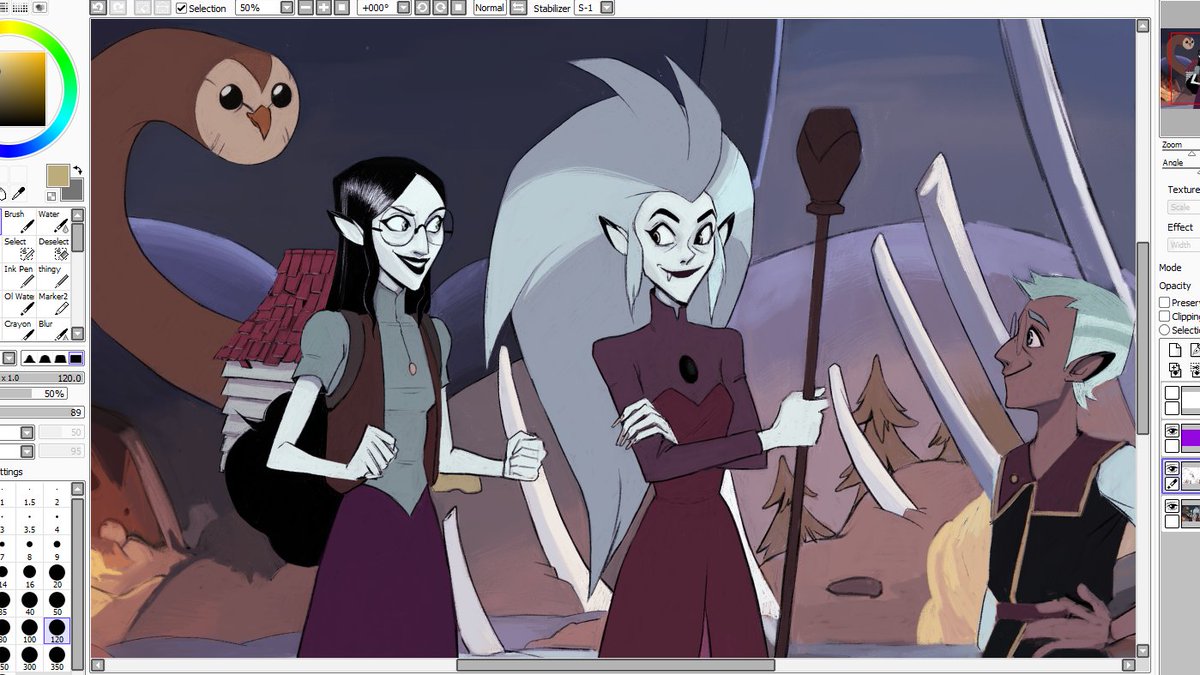
Task: Click the zoom out minus button
Action: 306,7
